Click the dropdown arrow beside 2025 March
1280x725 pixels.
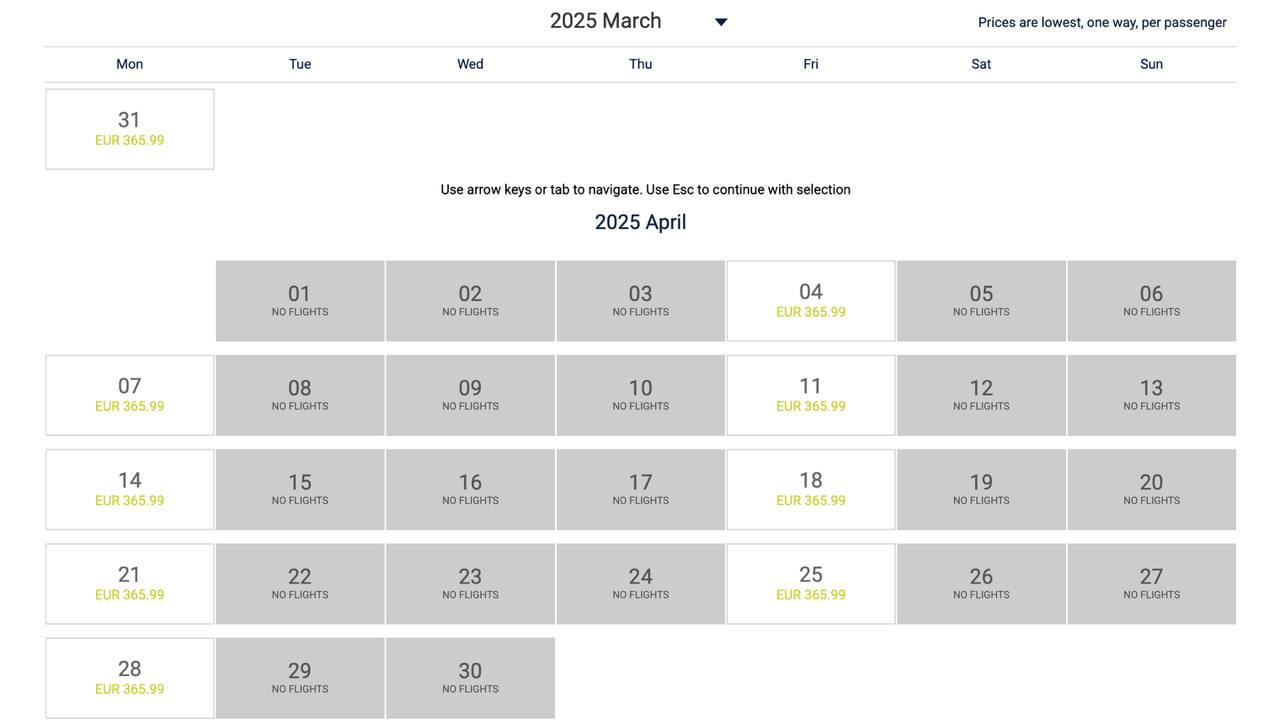(x=721, y=22)
